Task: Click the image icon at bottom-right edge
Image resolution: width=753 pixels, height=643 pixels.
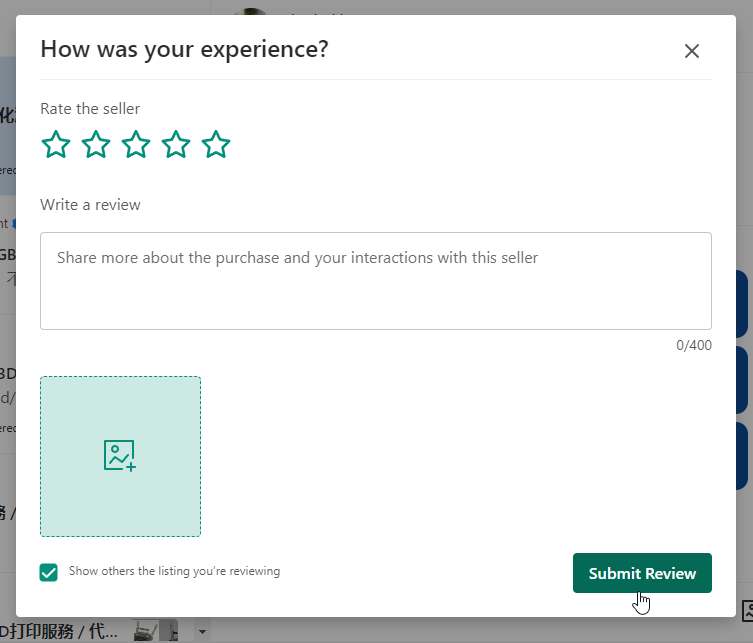Action: pos(747,610)
